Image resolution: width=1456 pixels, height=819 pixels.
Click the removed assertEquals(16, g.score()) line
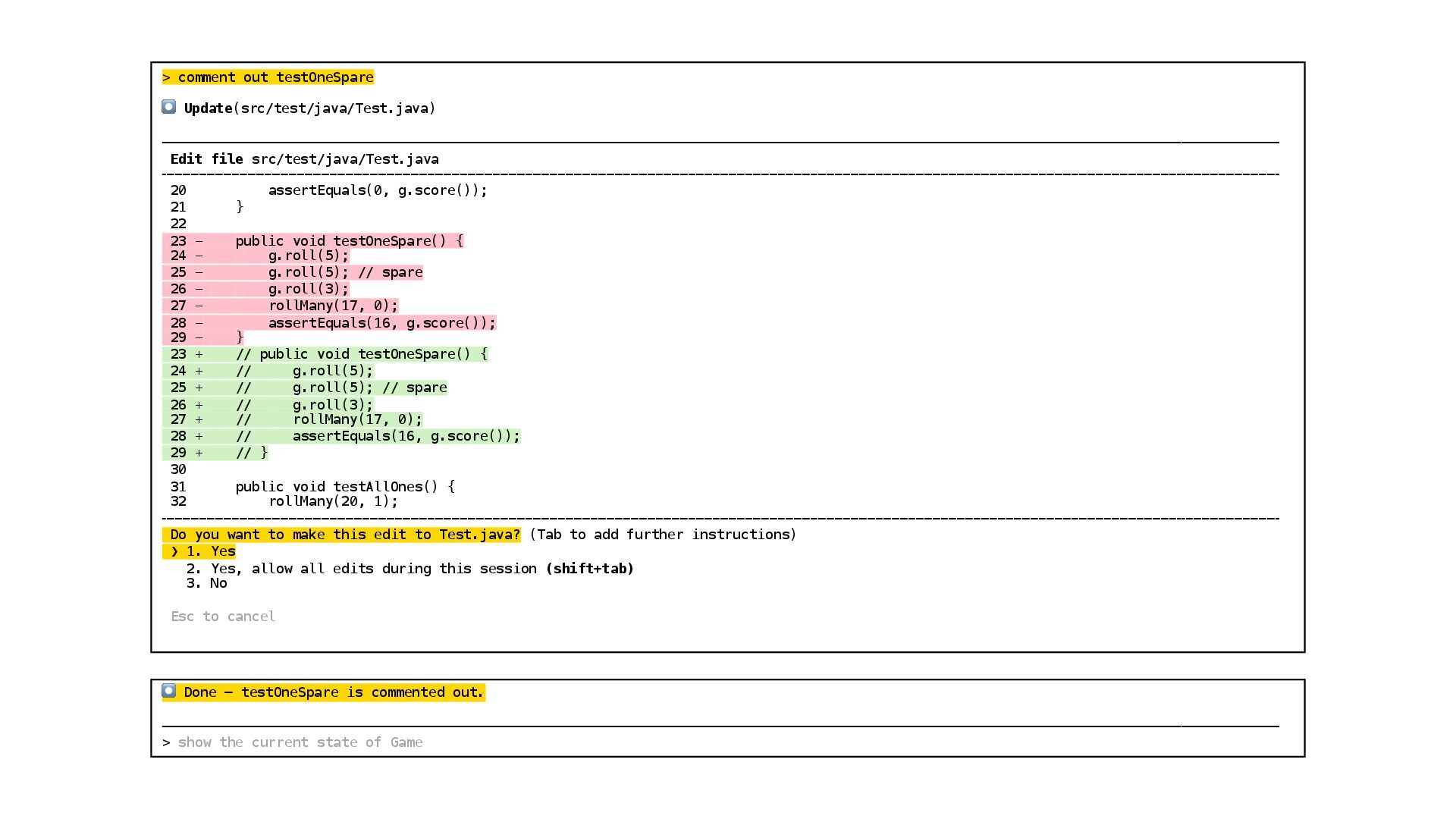pyautogui.click(x=381, y=323)
